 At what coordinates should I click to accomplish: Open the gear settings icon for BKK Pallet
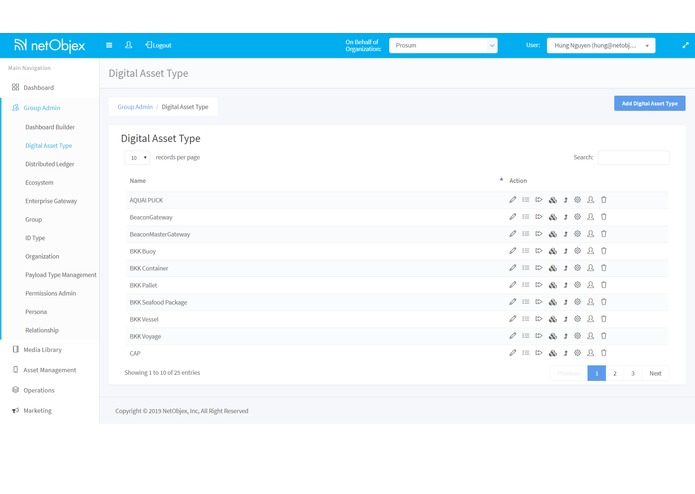pos(577,285)
